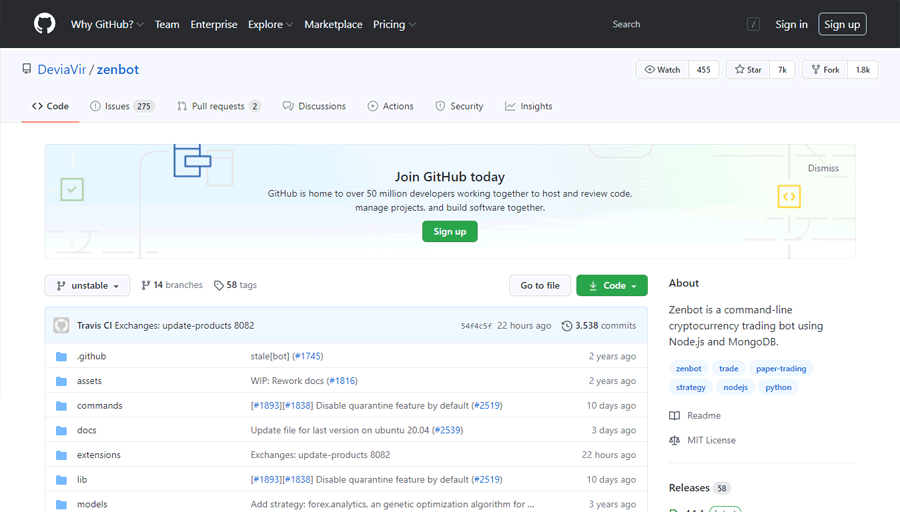Select the python topic tag

coord(778,387)
